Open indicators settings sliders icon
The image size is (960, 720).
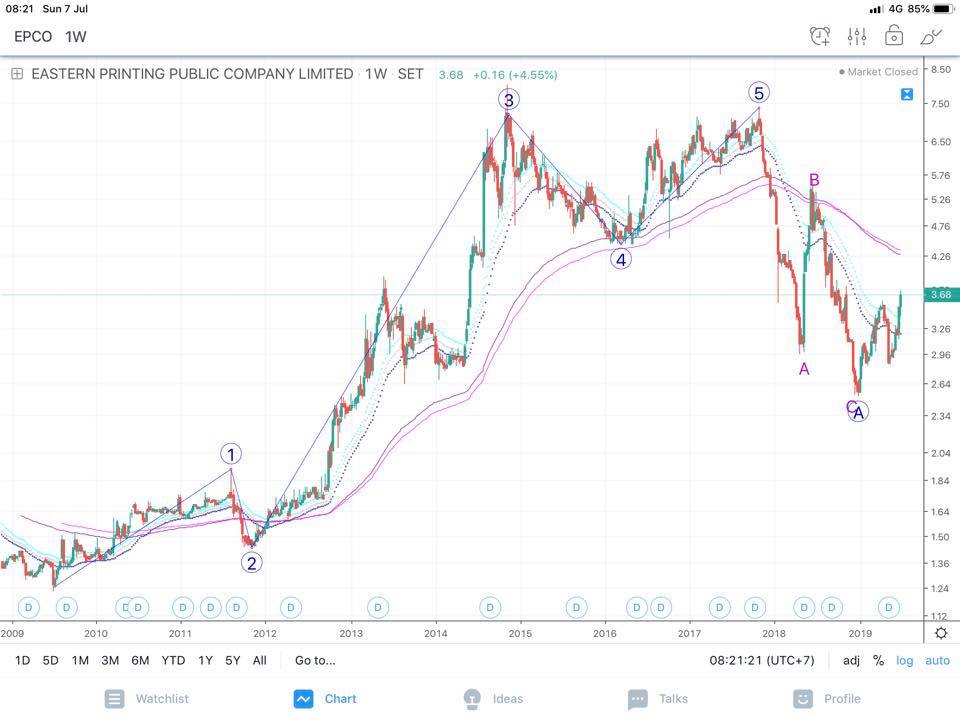[857, 37]
